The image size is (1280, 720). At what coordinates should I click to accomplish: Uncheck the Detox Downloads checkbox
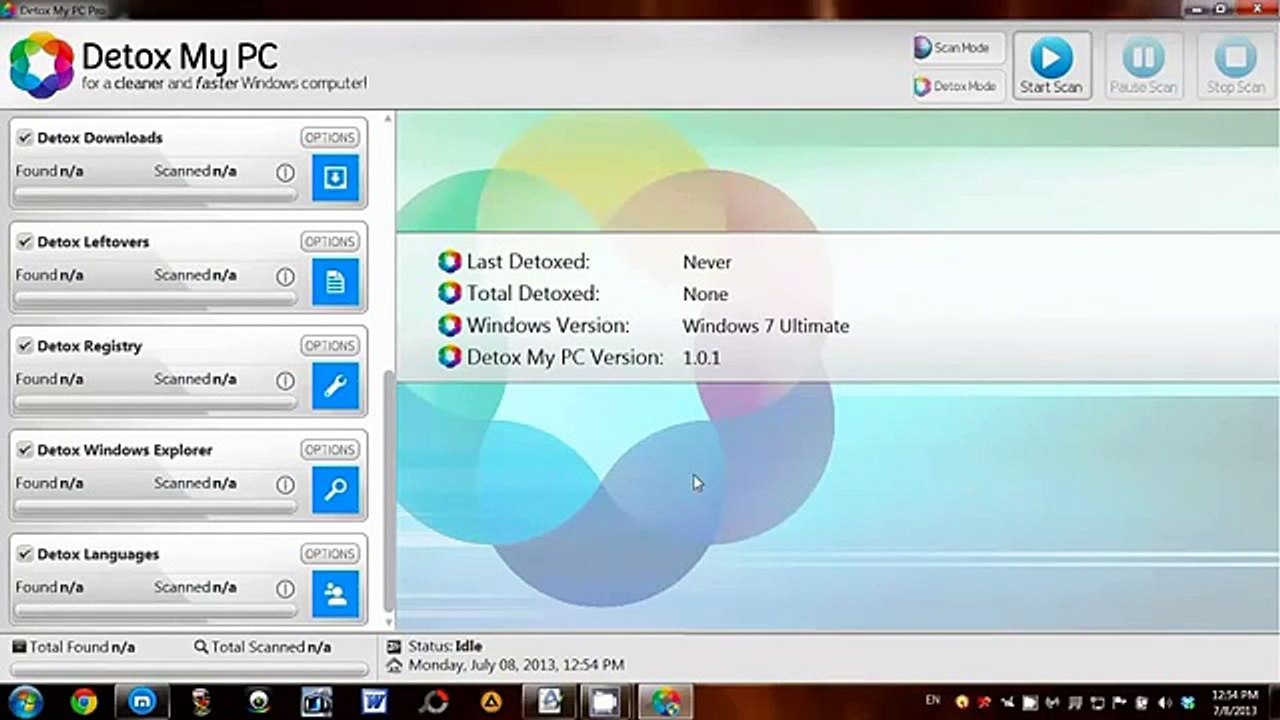pyautogui.click(x=25, y=138)
